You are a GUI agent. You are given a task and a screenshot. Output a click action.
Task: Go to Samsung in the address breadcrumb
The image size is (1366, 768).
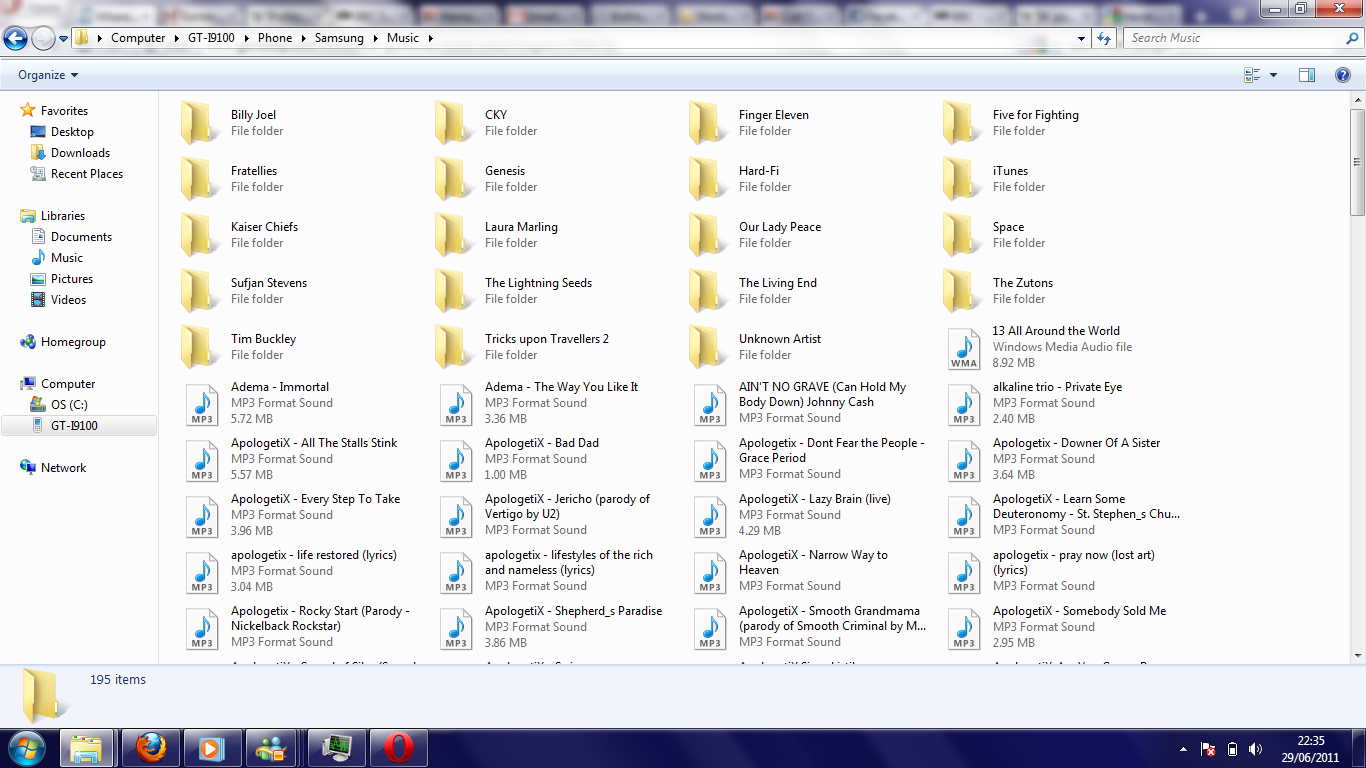coord(339,38)
